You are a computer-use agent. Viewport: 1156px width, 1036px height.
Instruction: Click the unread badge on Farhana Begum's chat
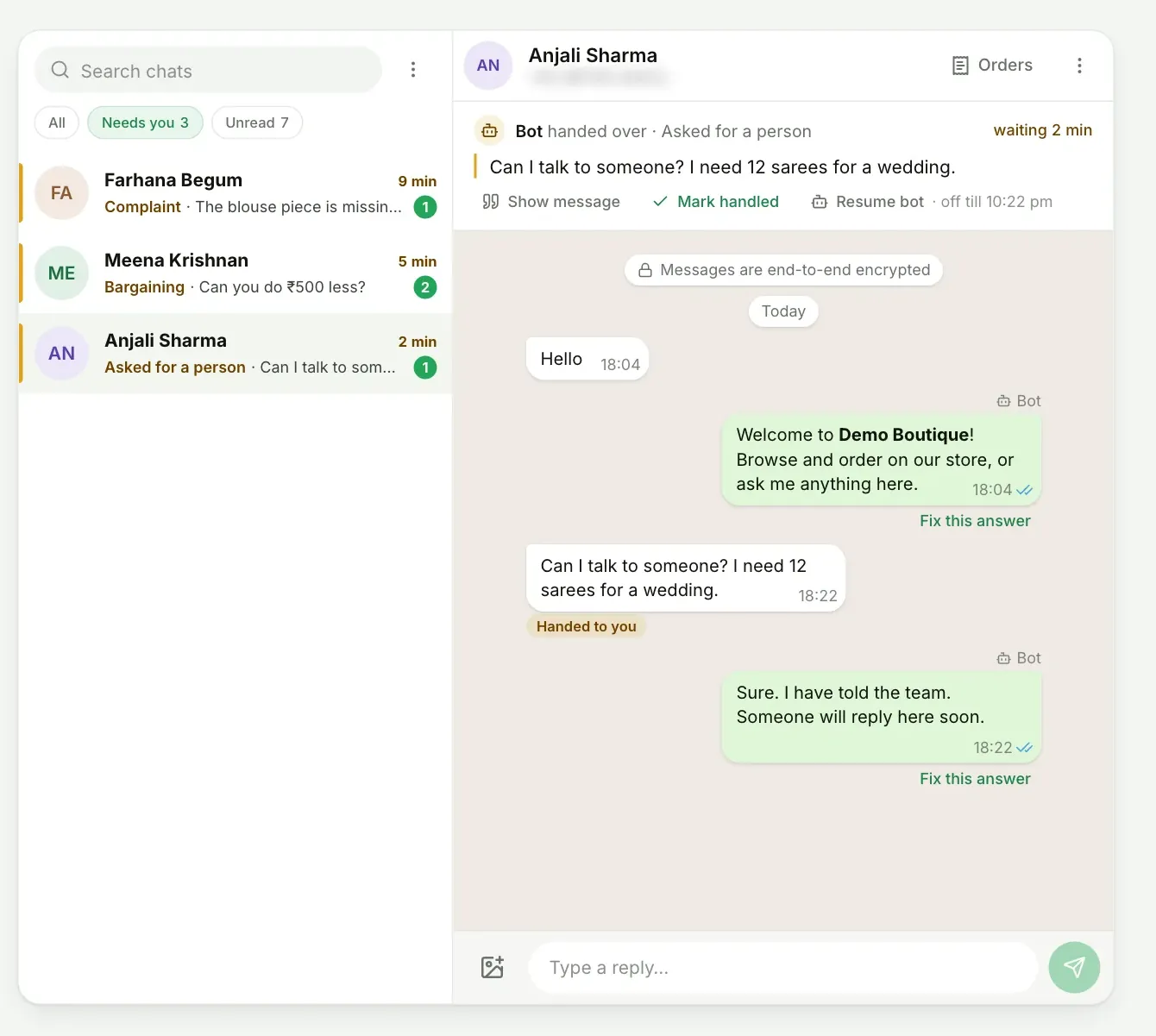pyautogui.click(x=425, y=207)
